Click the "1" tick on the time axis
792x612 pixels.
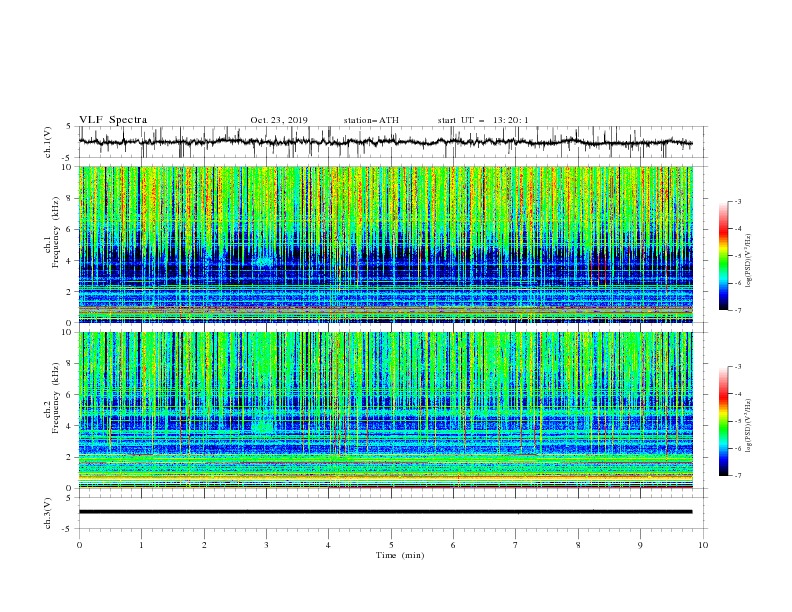(x=141, y=545)
